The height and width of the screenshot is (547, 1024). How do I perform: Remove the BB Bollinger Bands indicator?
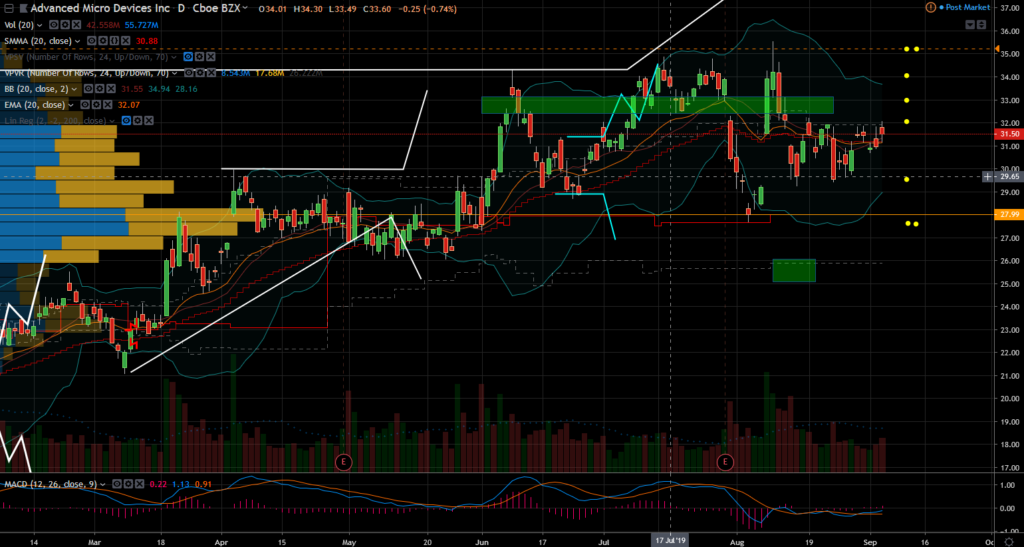111,89
